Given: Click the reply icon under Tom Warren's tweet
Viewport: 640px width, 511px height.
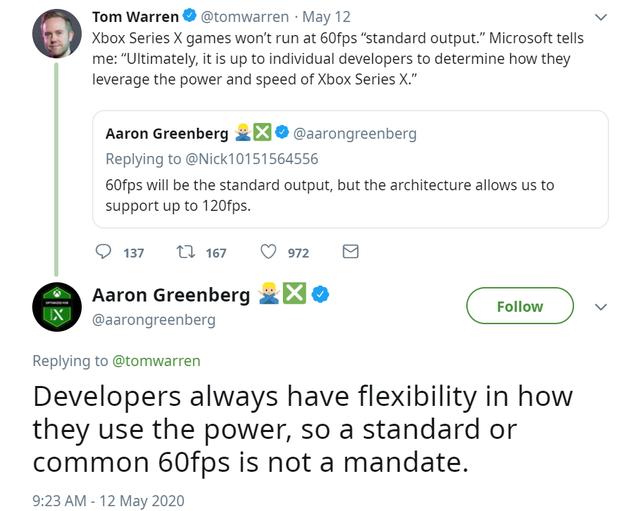Looking at the screenshot, I should click(x=104, y=253).
